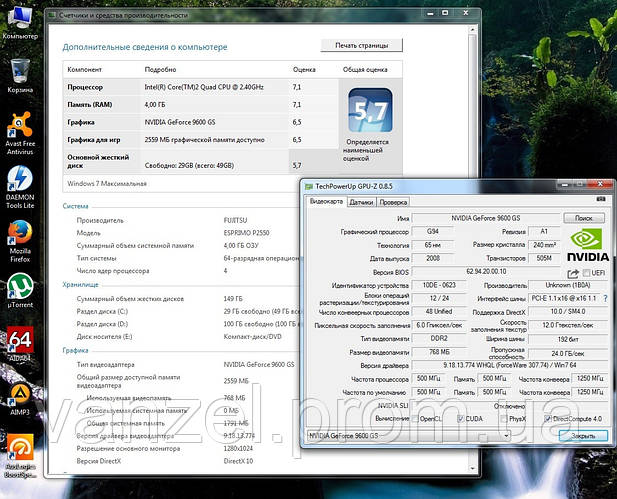Toggle the UEFI checkbox
Image resolution: width=617 pixels, height=499 pixels.
coord(586,273)
